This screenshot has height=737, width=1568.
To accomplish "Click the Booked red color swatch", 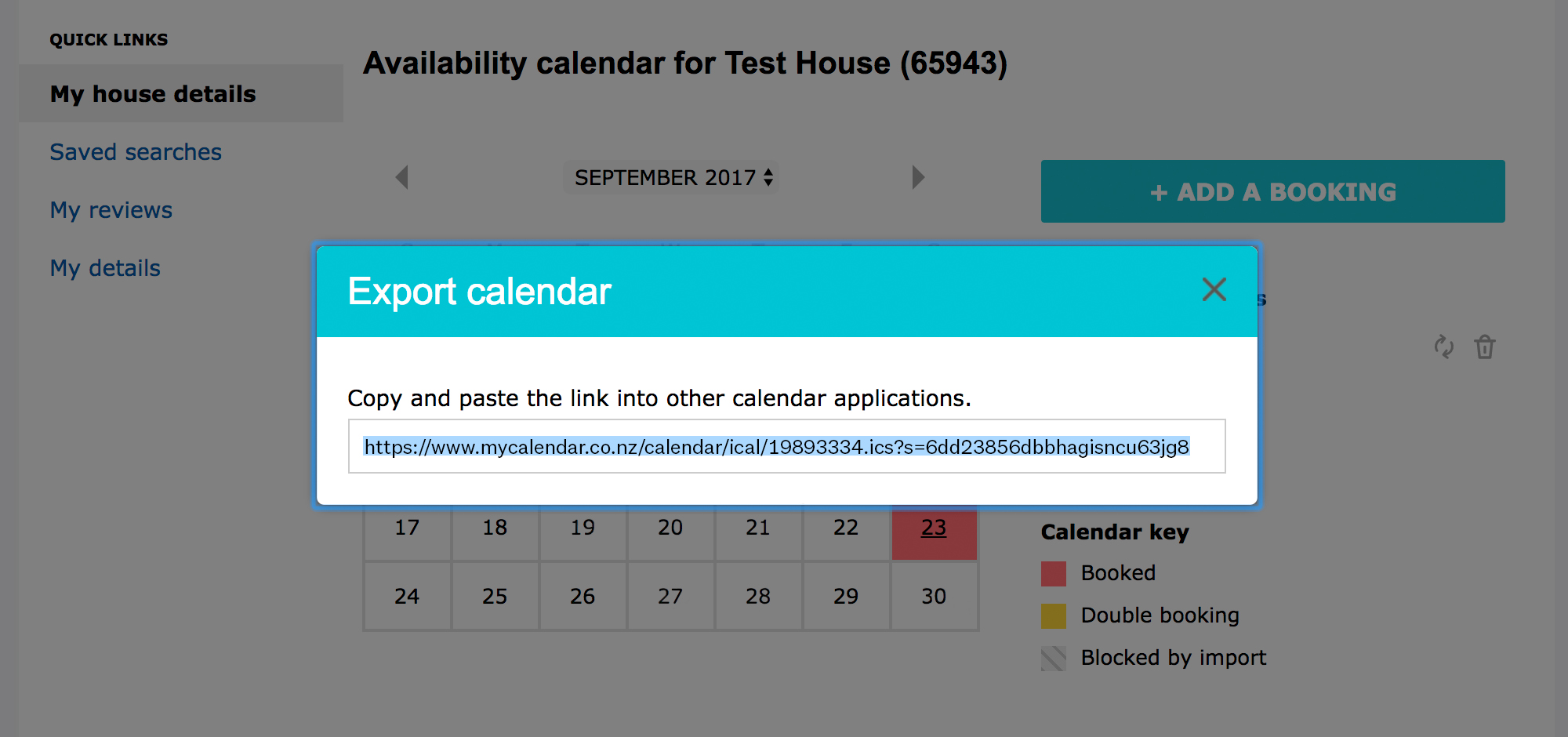I will coord(1054,574).
